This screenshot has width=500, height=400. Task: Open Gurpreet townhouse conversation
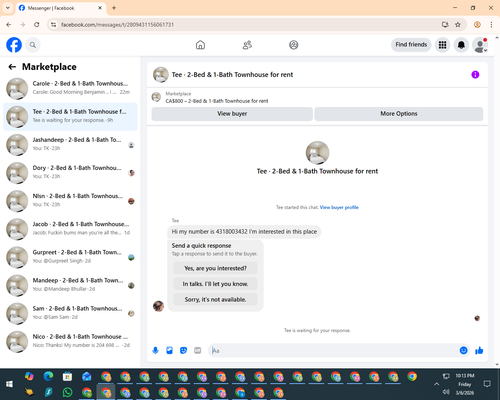tap(70, 257)
